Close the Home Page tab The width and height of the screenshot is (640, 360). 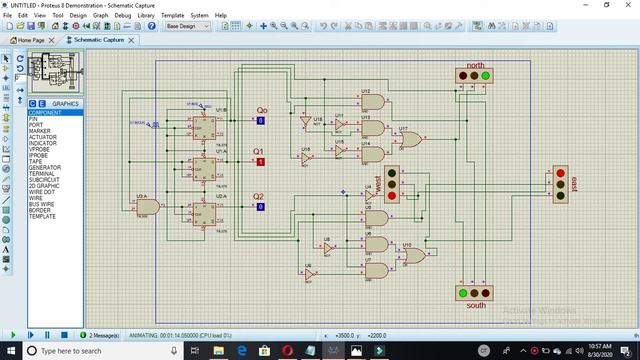tap(51, 40)
